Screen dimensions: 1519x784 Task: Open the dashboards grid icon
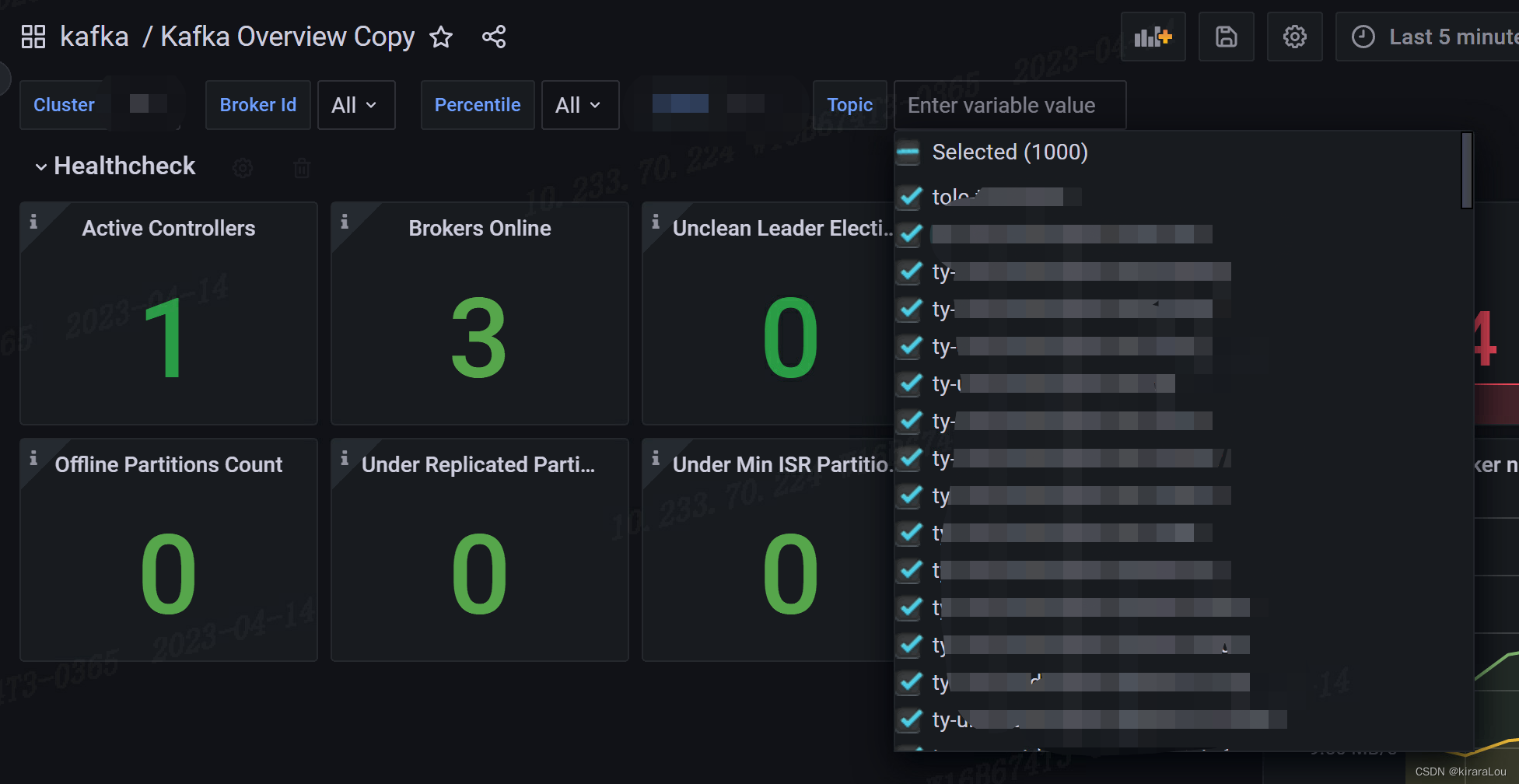pyautogui.click(x=33, y=37)
